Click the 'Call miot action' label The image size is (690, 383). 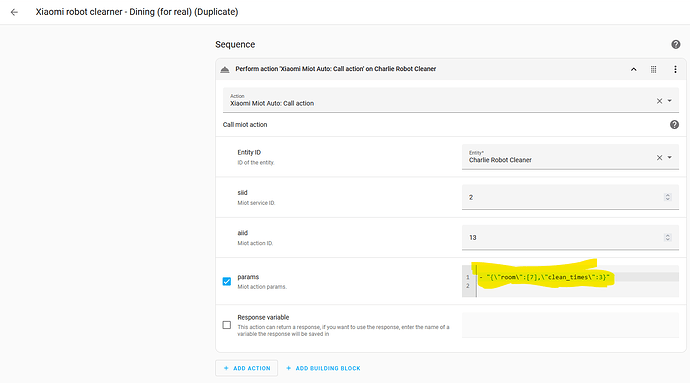245,125
